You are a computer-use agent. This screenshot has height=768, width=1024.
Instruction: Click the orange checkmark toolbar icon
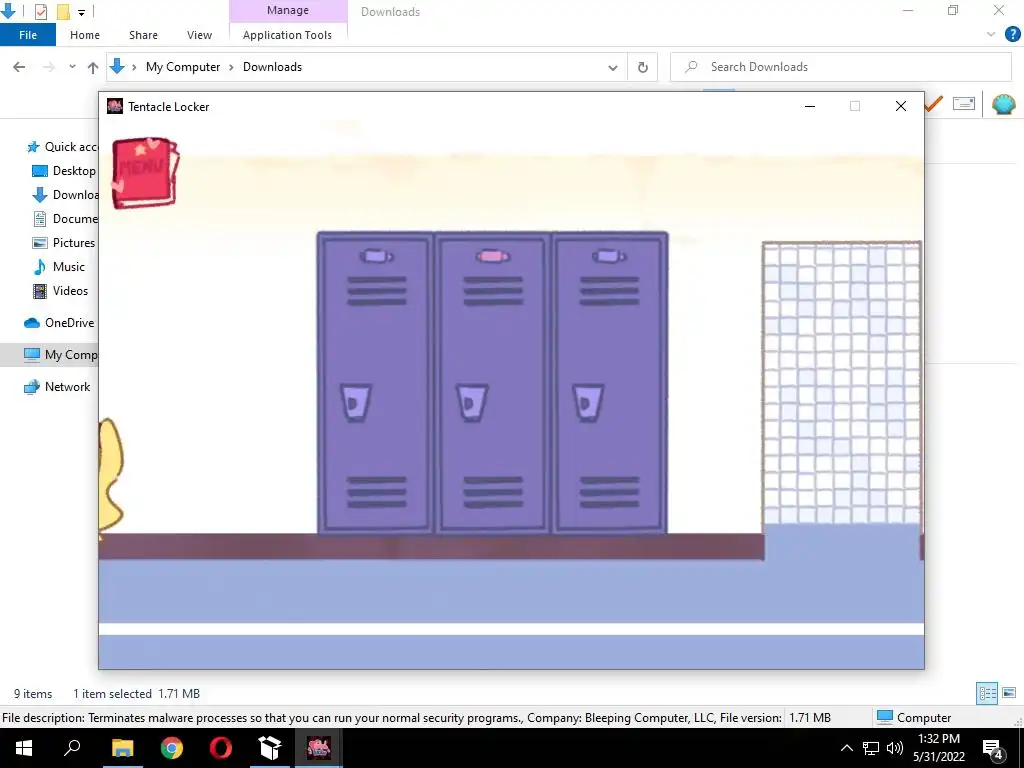pos(934,104)
